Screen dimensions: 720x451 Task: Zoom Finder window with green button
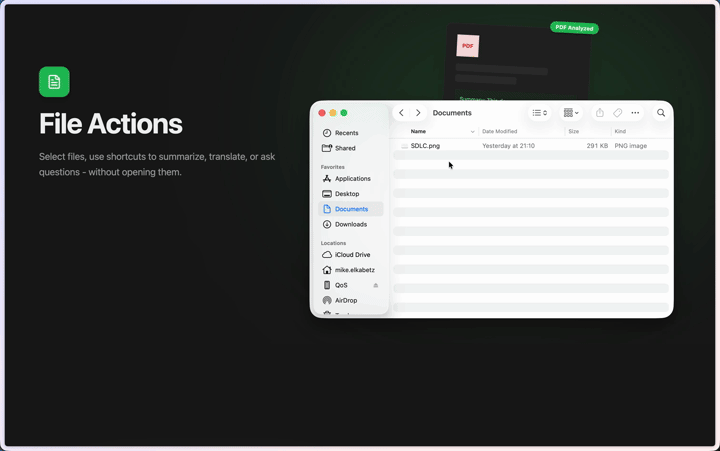pyautogui.click(x=344, y=113)
